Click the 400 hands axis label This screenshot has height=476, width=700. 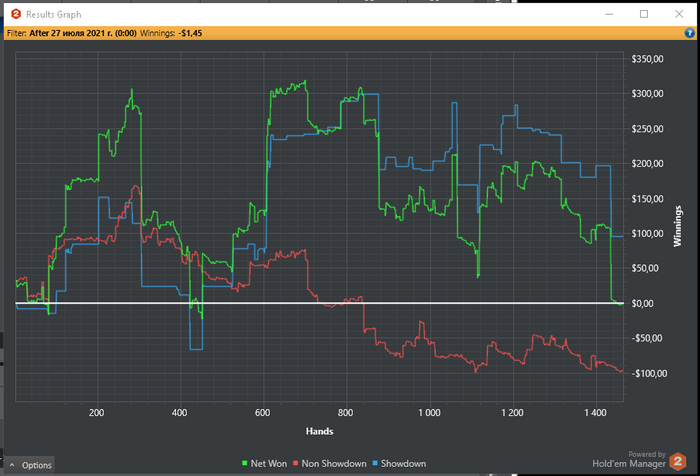(x=179, y=413)
